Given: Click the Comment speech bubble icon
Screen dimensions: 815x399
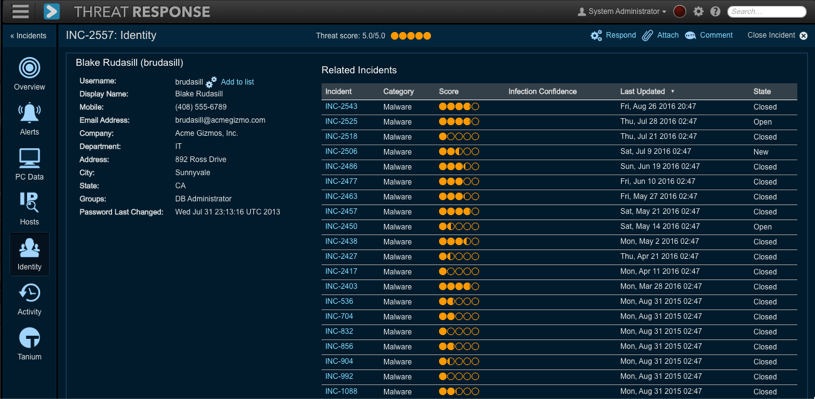Looking at the screenshot, I should click(690, 35).
